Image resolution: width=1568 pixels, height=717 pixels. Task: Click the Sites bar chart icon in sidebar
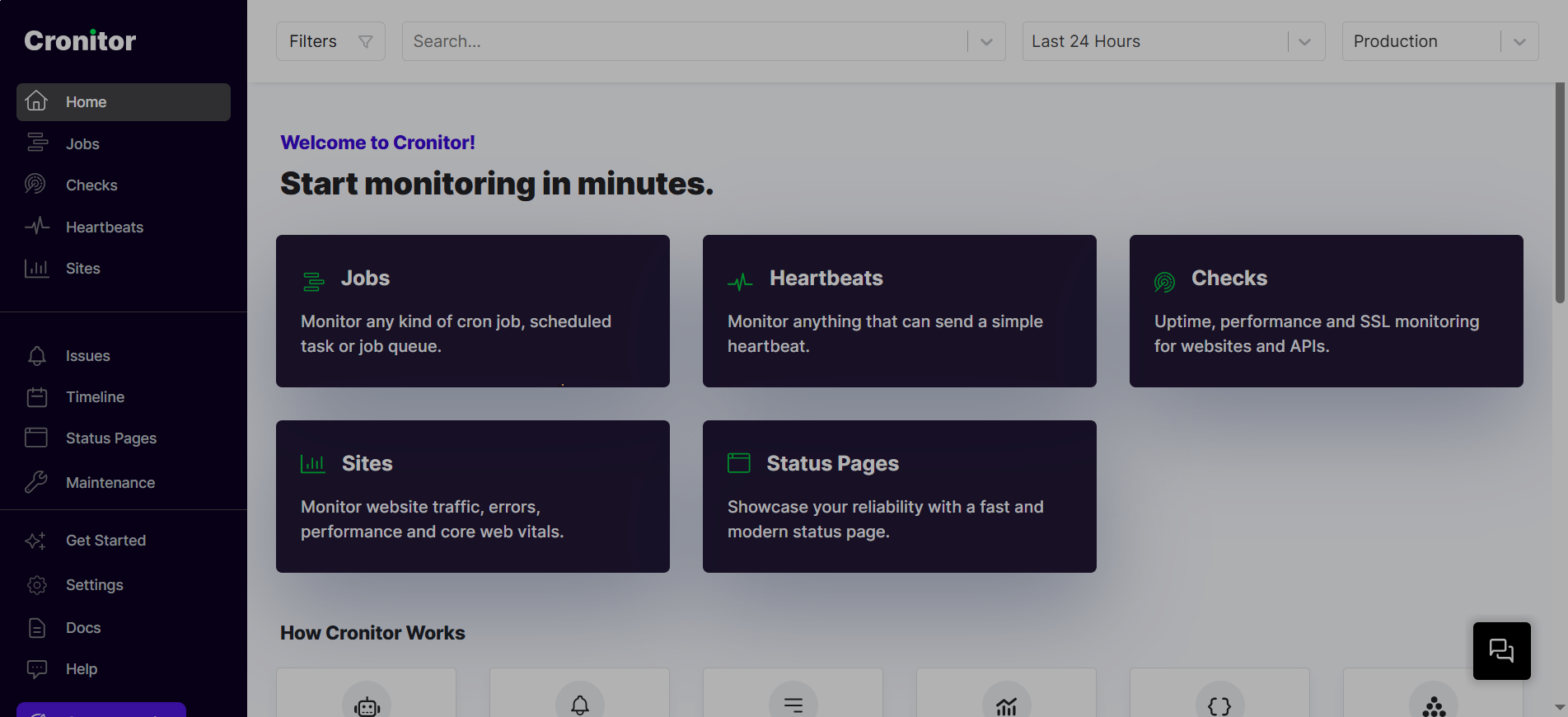(36, 268)
